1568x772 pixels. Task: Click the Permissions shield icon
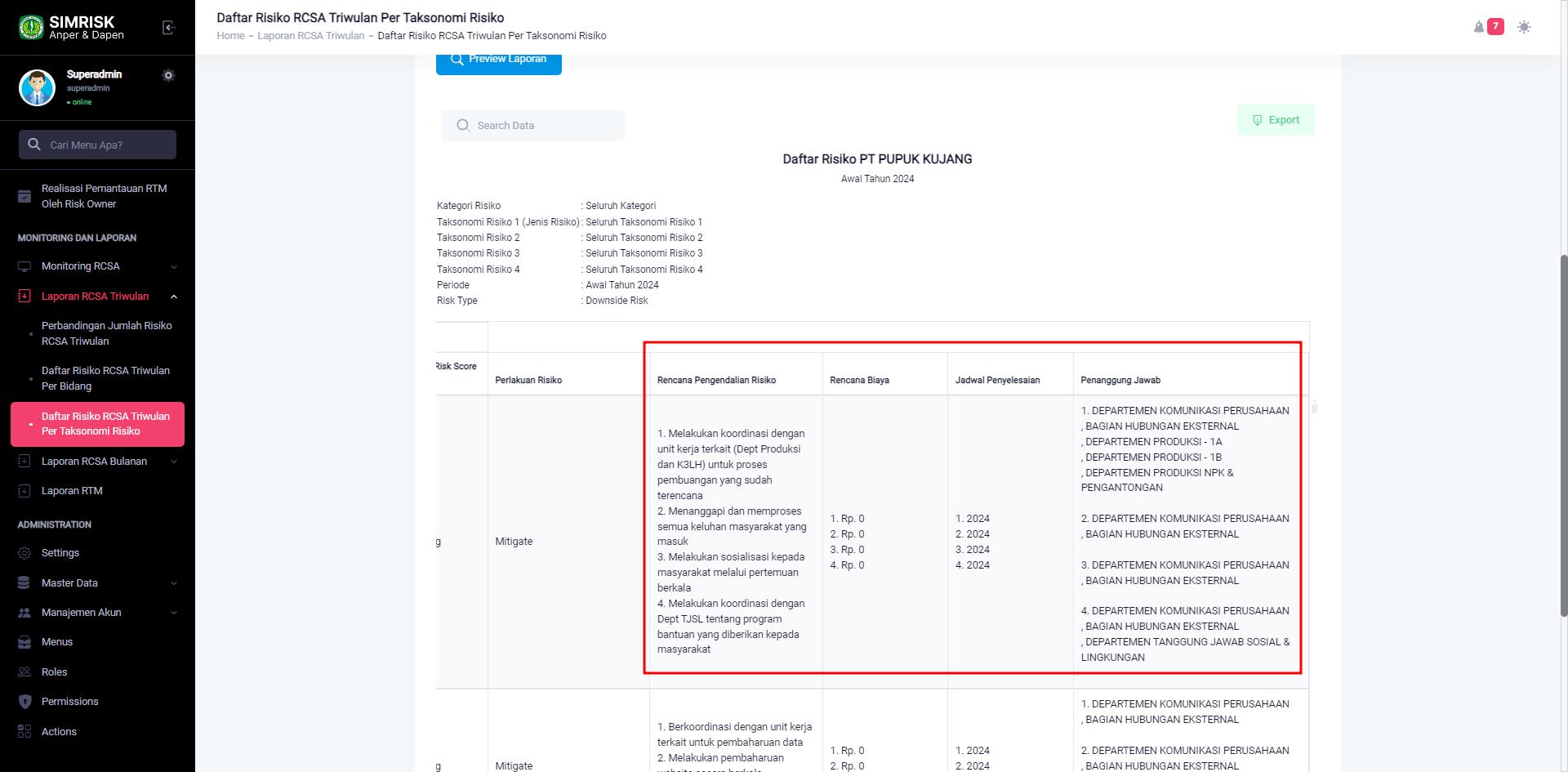(24, 702)
